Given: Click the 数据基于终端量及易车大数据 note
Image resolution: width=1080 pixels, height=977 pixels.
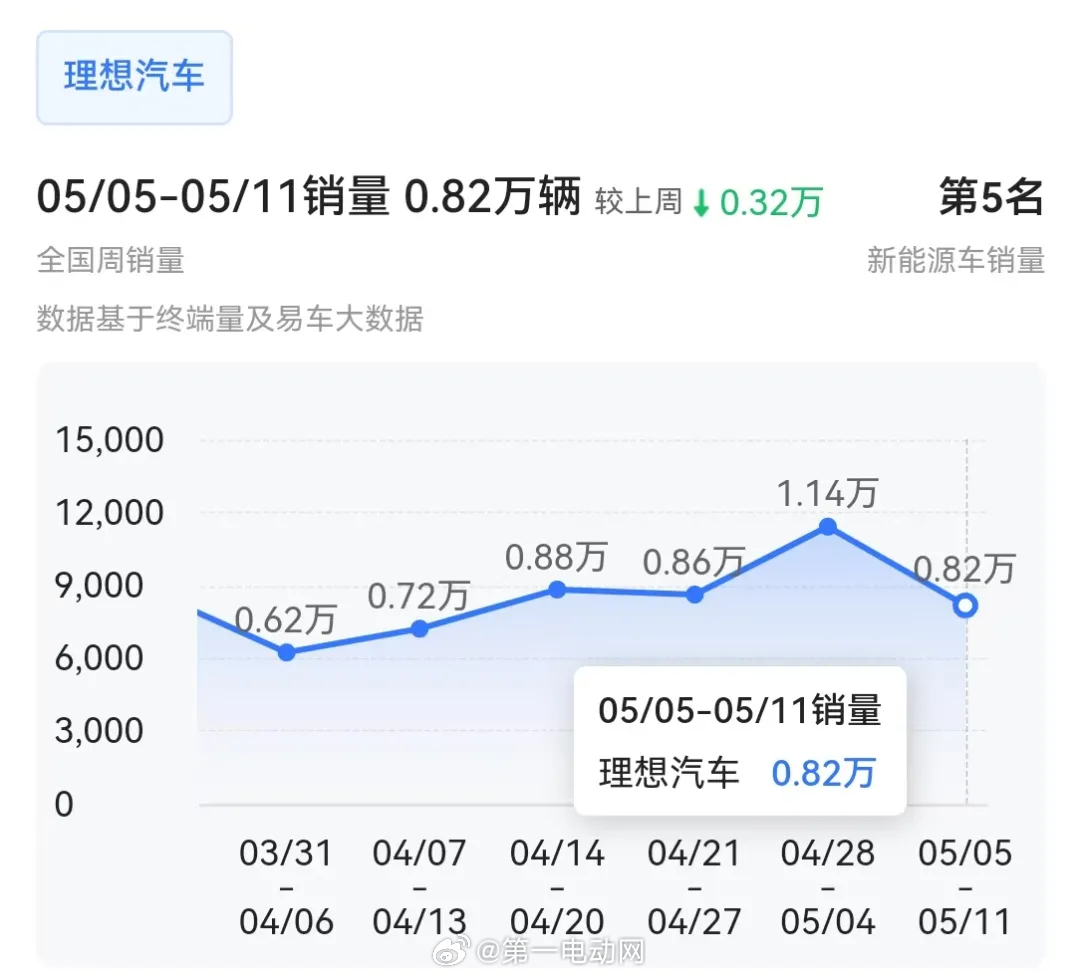Looking at the screenshot, I should pos(230,318).
